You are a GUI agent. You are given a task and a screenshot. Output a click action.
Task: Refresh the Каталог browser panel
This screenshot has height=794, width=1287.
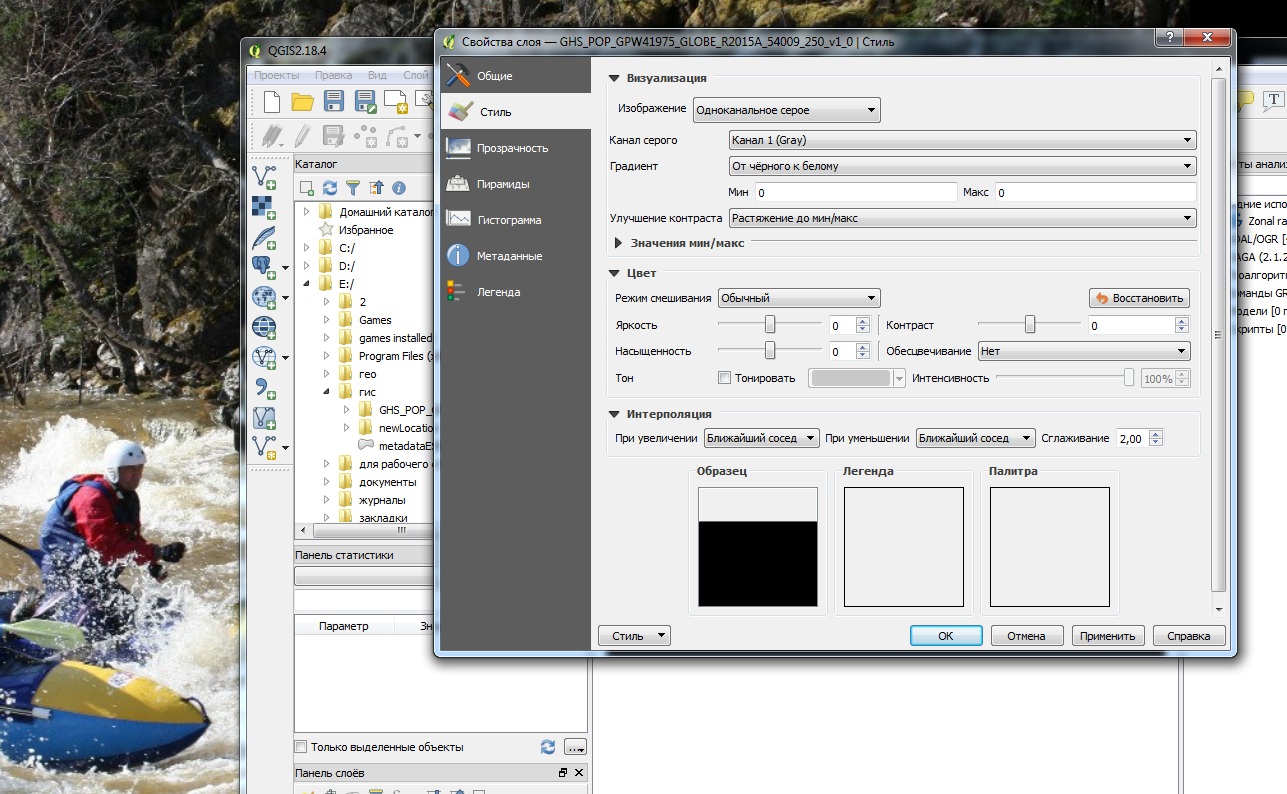tap(330, 188)
